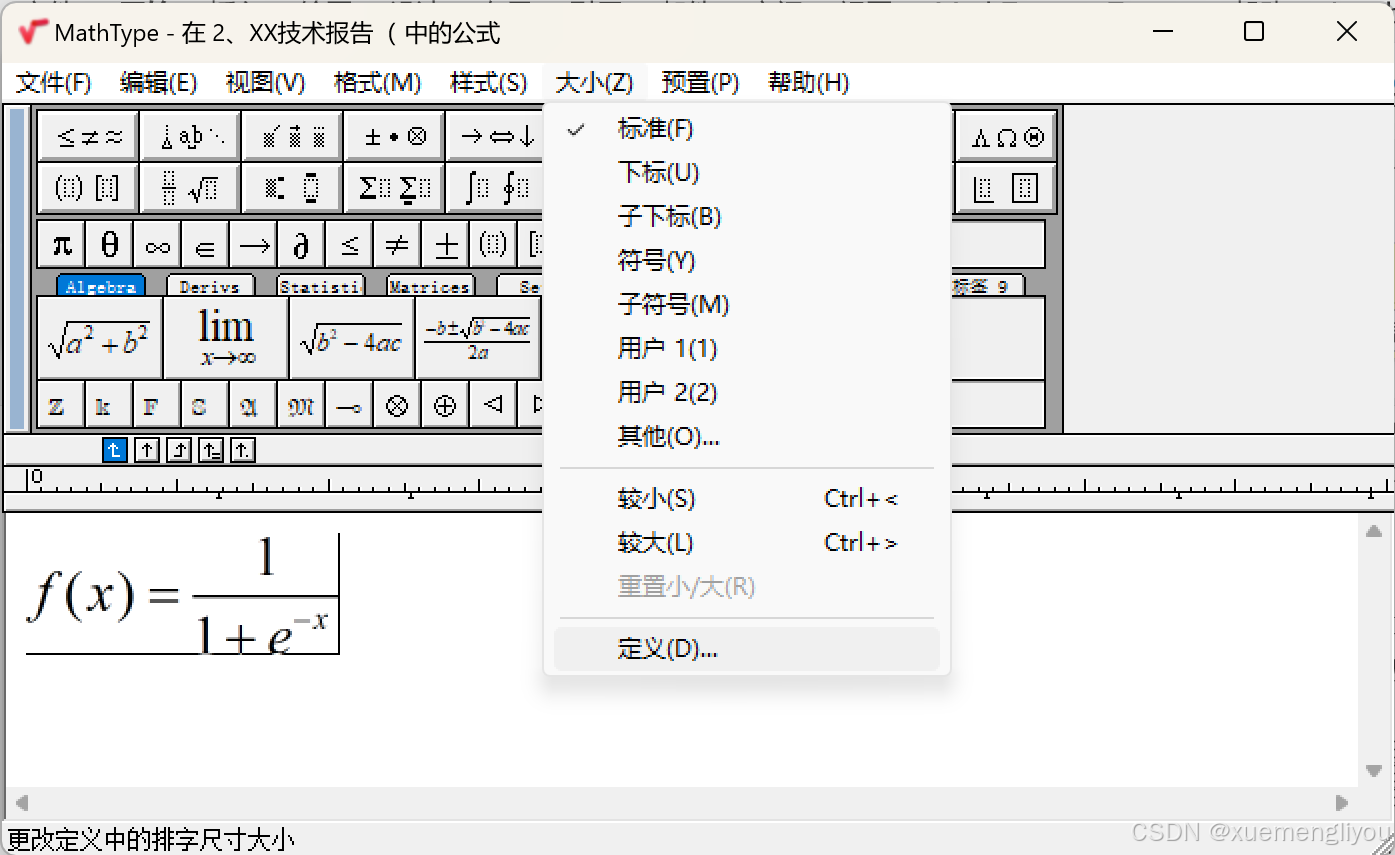
Task: Open the fraction and radical templates palette
Action: 189,187
